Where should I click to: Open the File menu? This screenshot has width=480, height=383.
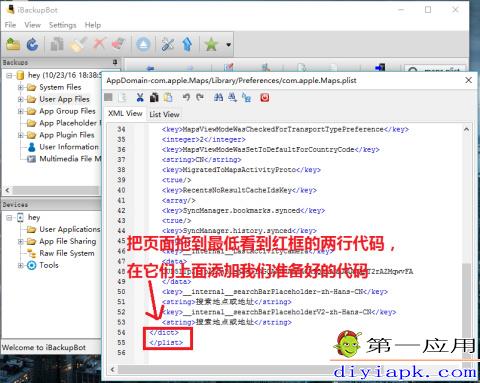[10, 25]
